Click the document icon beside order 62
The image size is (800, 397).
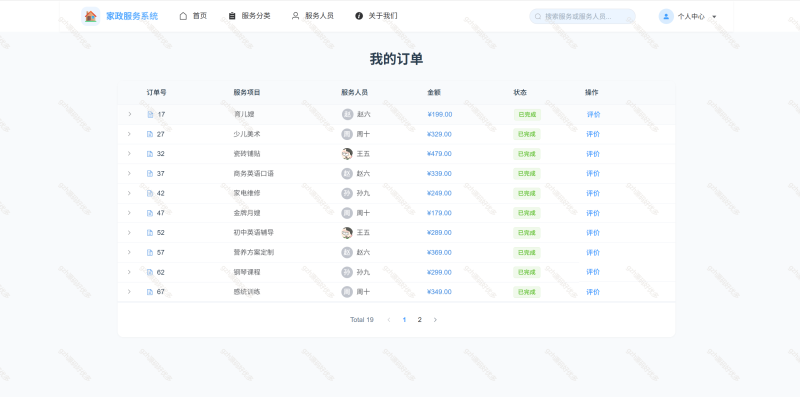(149, 272)
